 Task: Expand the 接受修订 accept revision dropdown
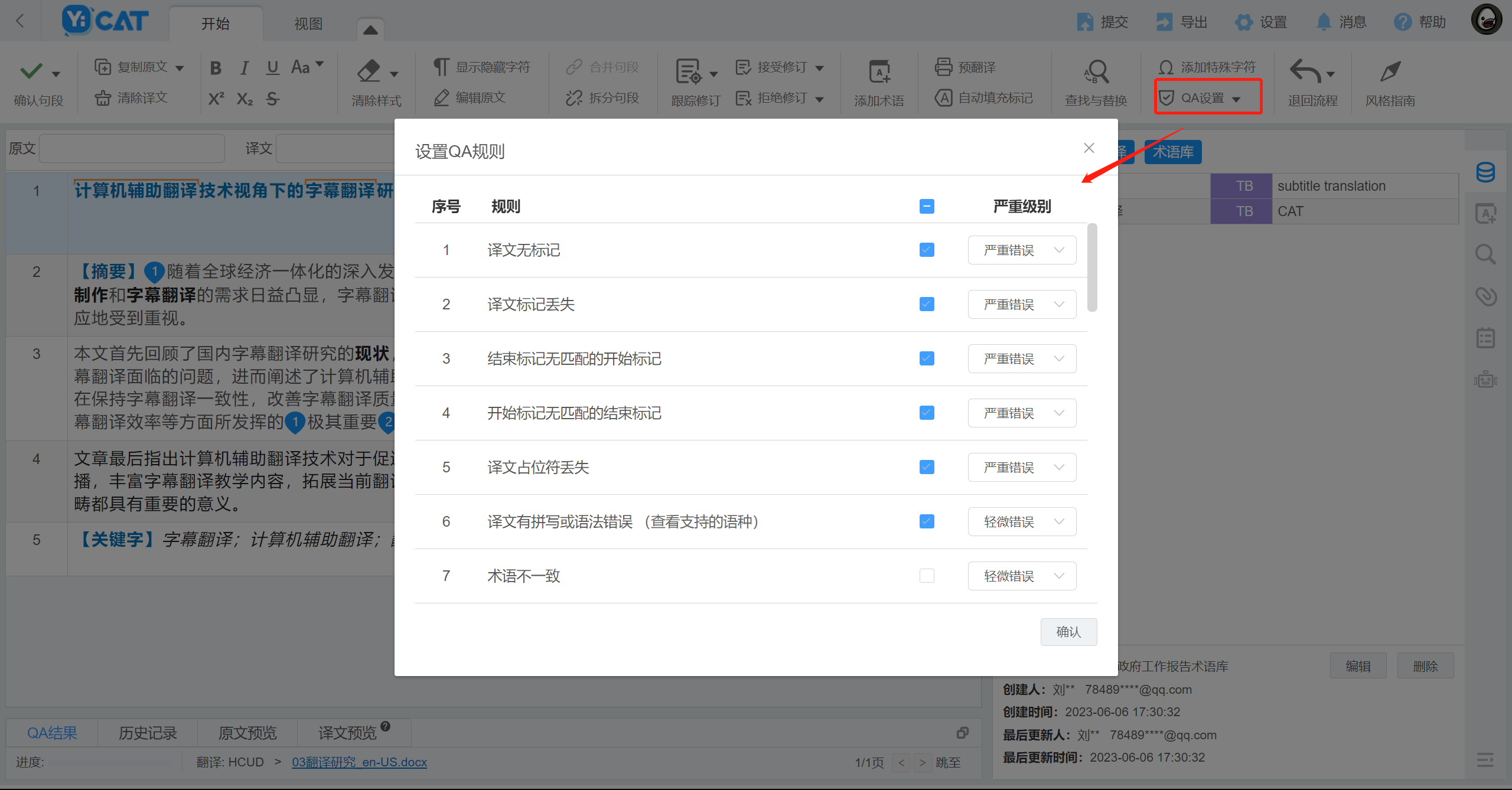pyautogui.click(x=821, y=67)
